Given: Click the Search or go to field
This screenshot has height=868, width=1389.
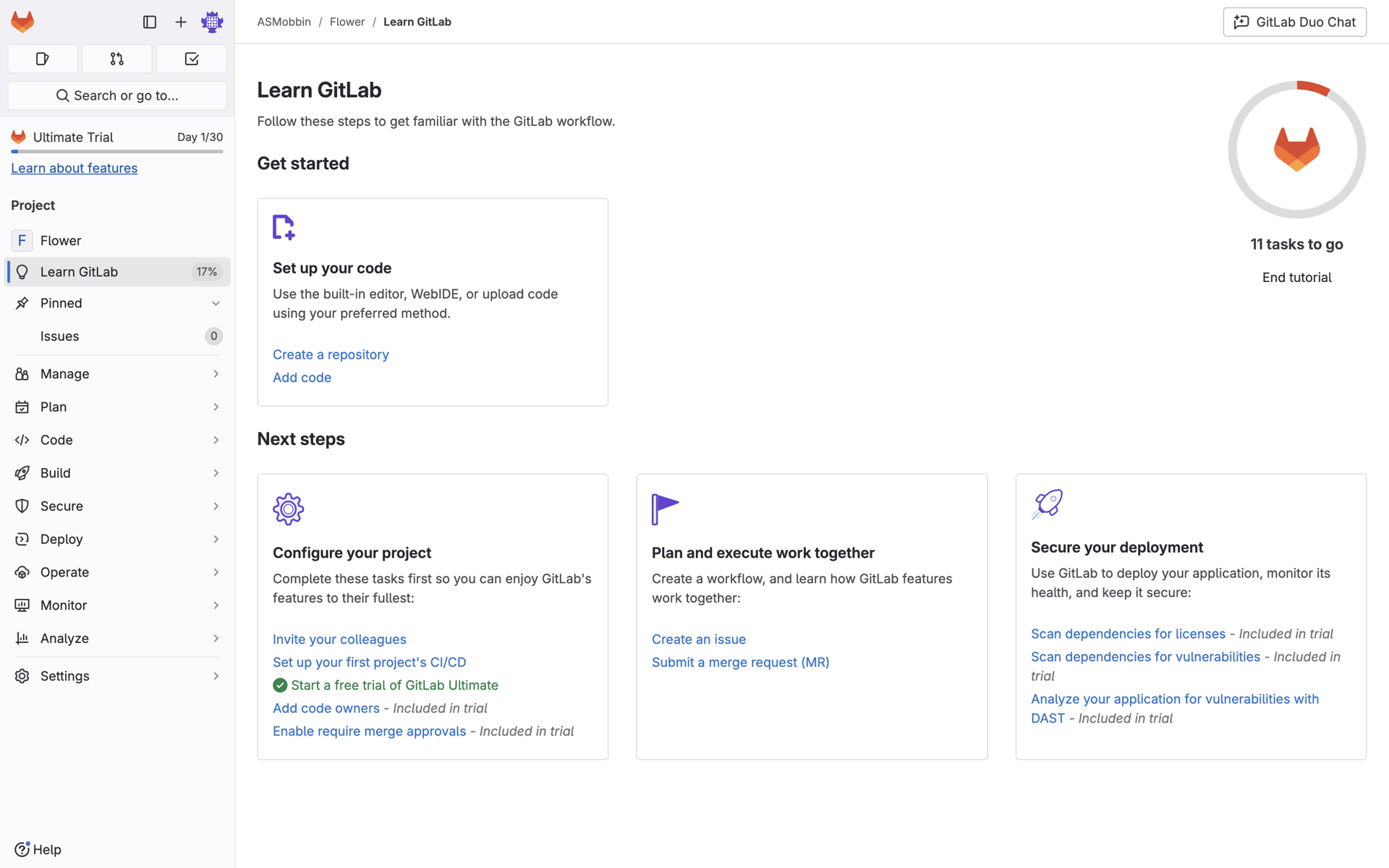Looking at the screenshot, I should tap(117, 95).
